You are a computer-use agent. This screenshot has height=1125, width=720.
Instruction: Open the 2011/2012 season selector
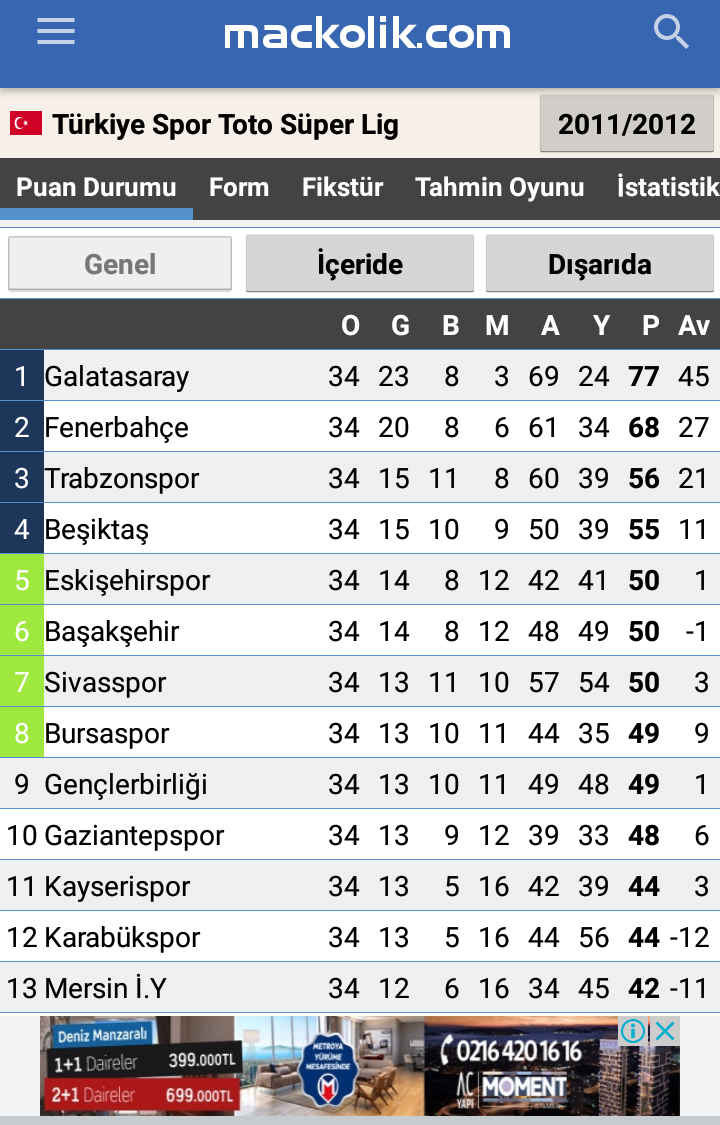tap(627, 124)
